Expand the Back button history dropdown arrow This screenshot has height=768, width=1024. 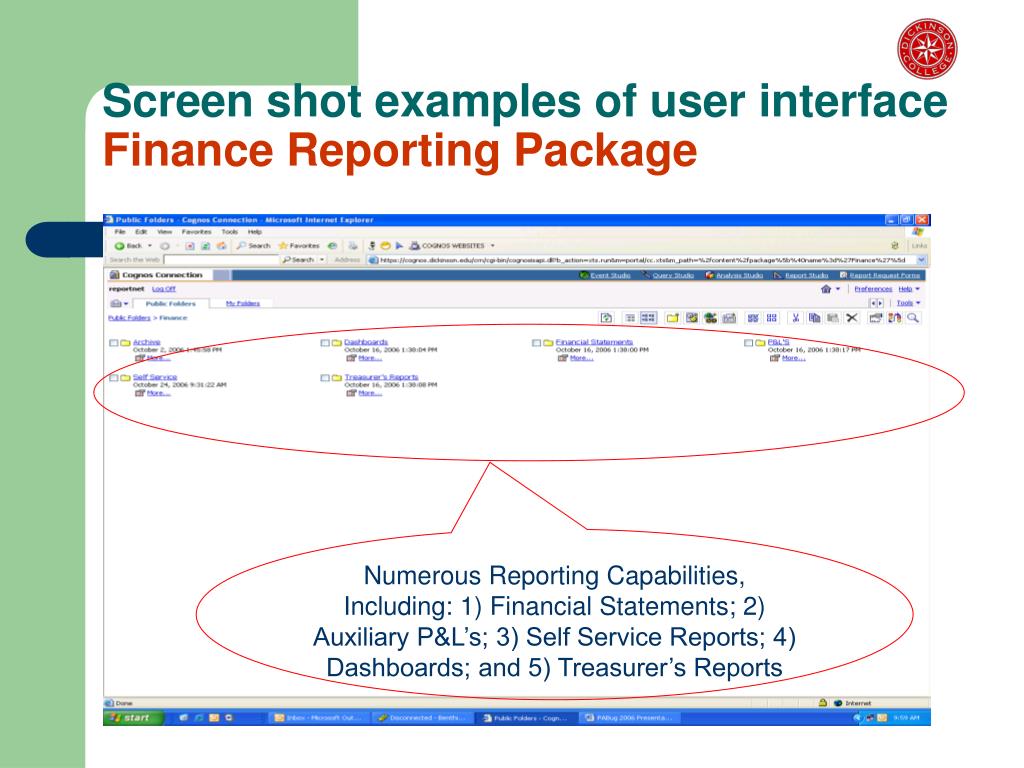pyautogui.click(x=150, y=246)
